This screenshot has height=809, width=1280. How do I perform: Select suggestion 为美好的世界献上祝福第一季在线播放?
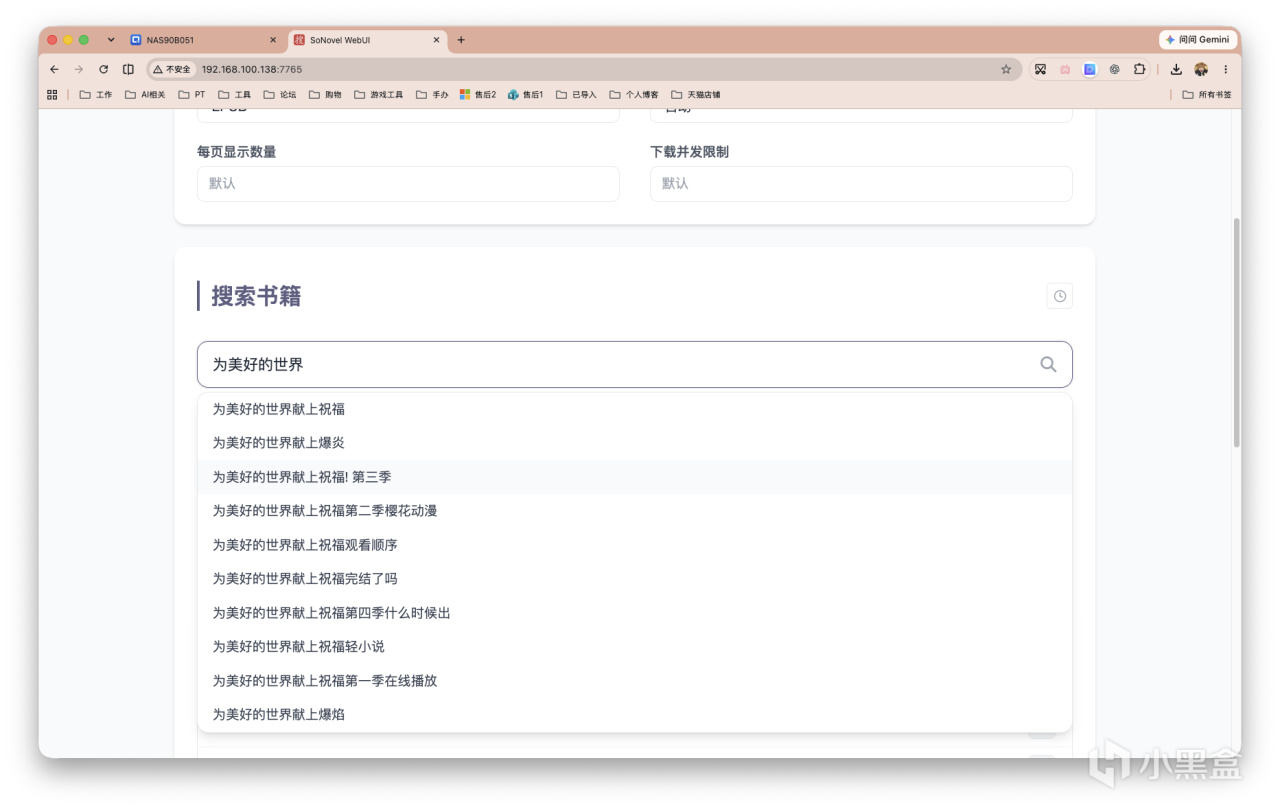[x=634, y=681]
